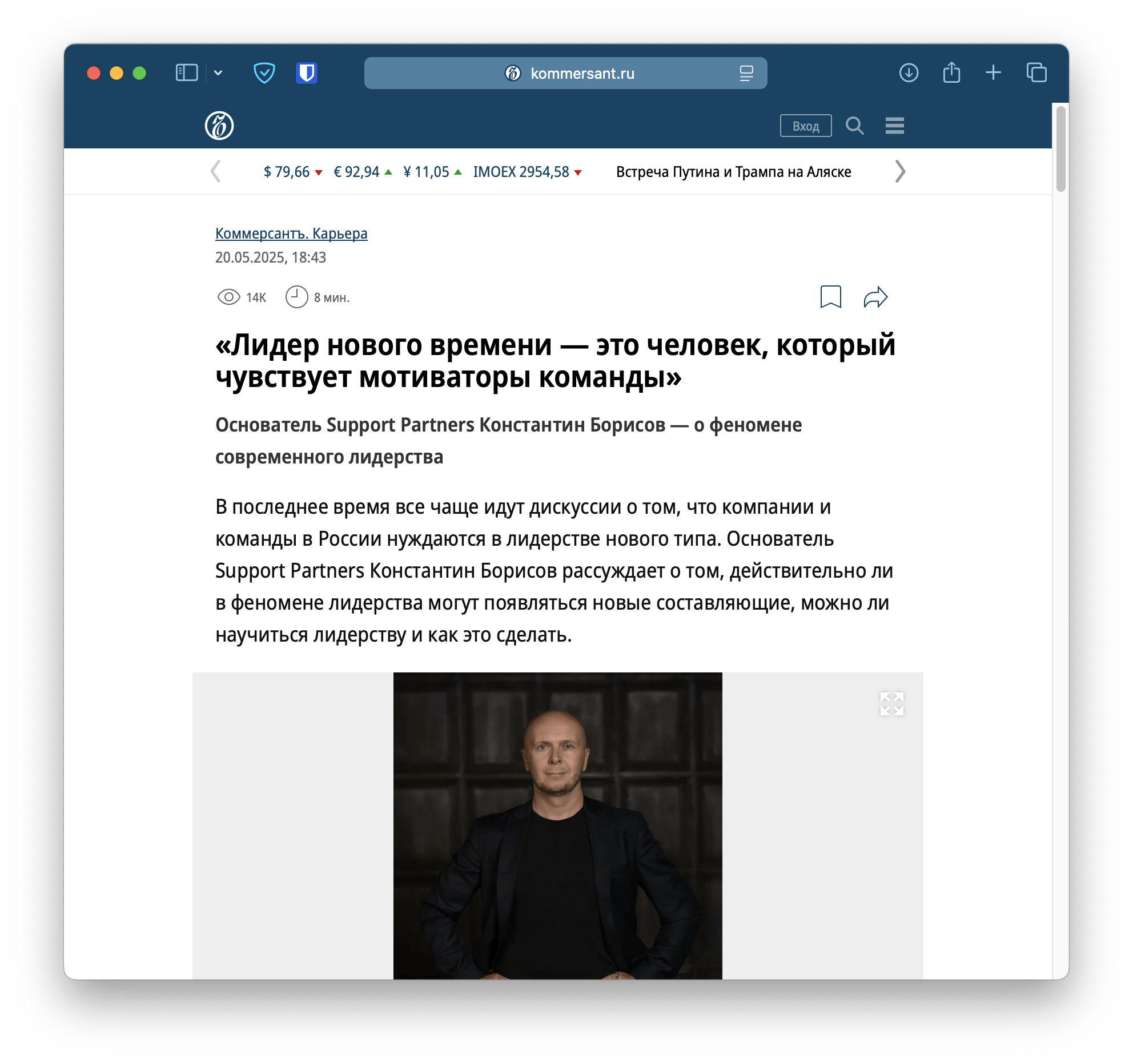1133x1064 pixels.
Task: Open a new tab with the plus icon
Action: 993,72
